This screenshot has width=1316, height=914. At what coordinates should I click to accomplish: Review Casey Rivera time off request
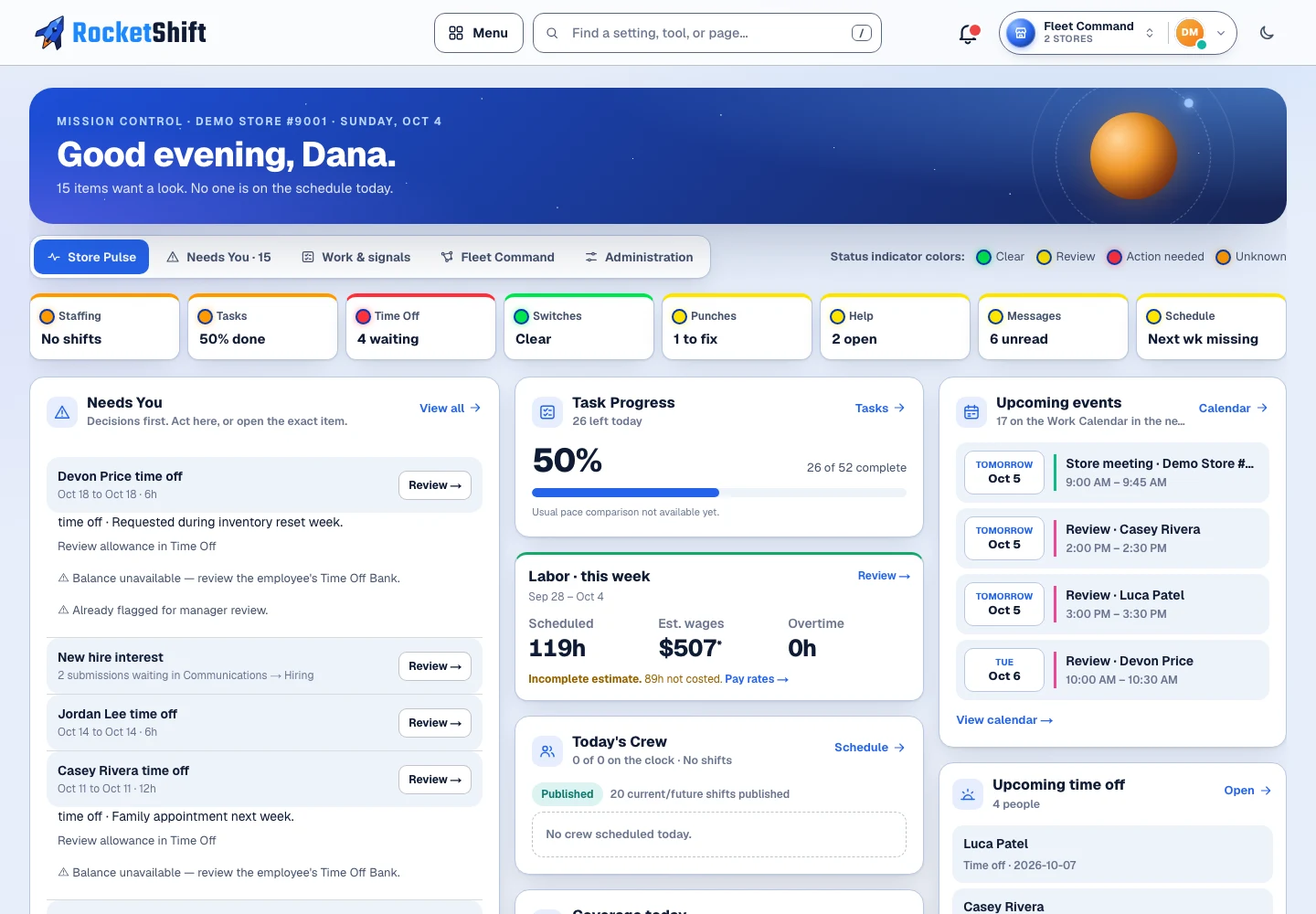(x=435, y=780)
